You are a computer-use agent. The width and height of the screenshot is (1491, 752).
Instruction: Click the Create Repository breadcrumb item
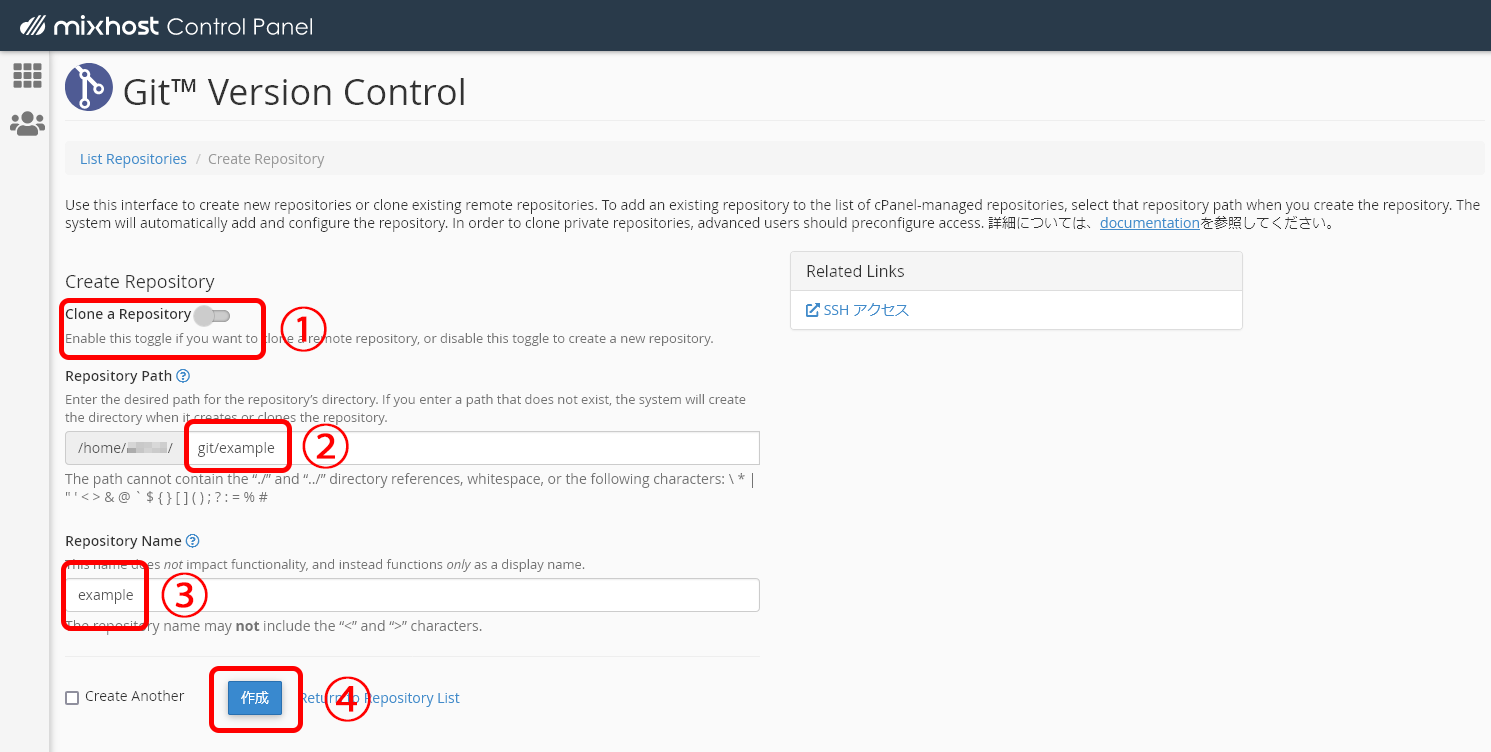tap(266, 159)
